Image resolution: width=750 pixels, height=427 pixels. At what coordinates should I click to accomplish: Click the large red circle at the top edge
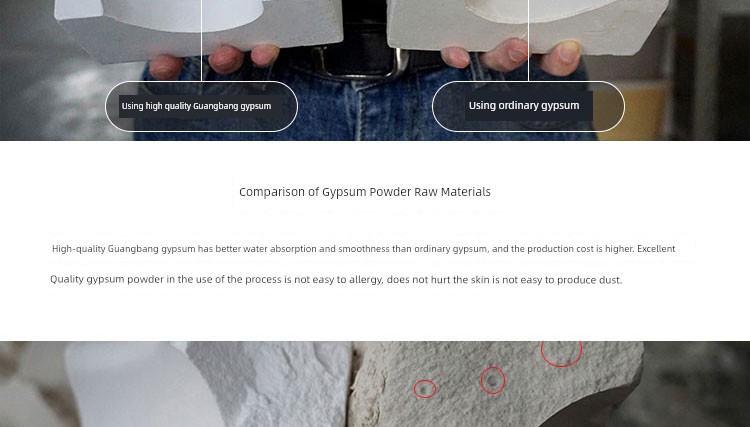[x=562, y=354]
